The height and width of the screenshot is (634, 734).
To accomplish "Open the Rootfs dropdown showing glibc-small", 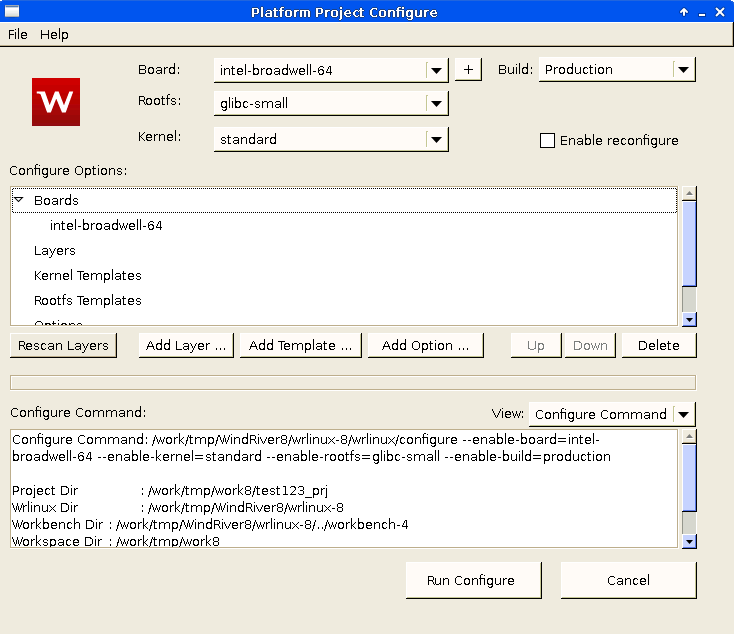I will point(435,104).
